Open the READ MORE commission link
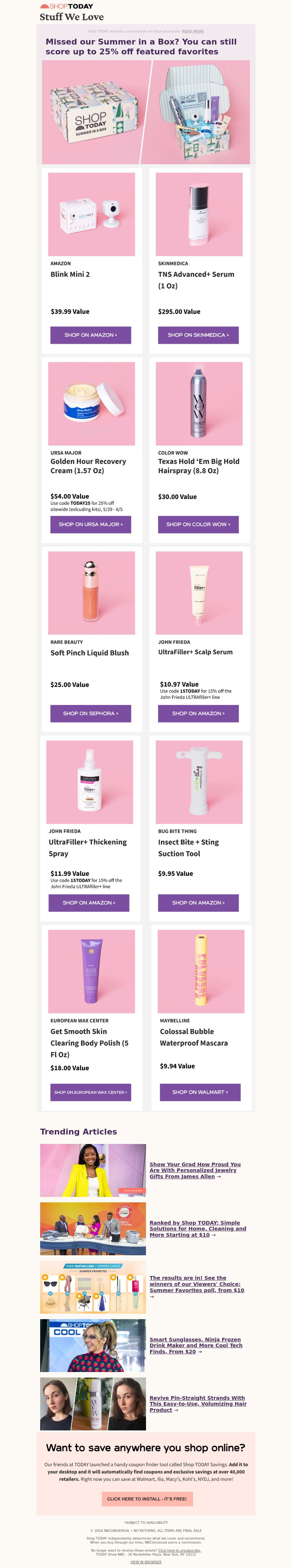This screenshot has width=292, height=1568. click(193, 31)
